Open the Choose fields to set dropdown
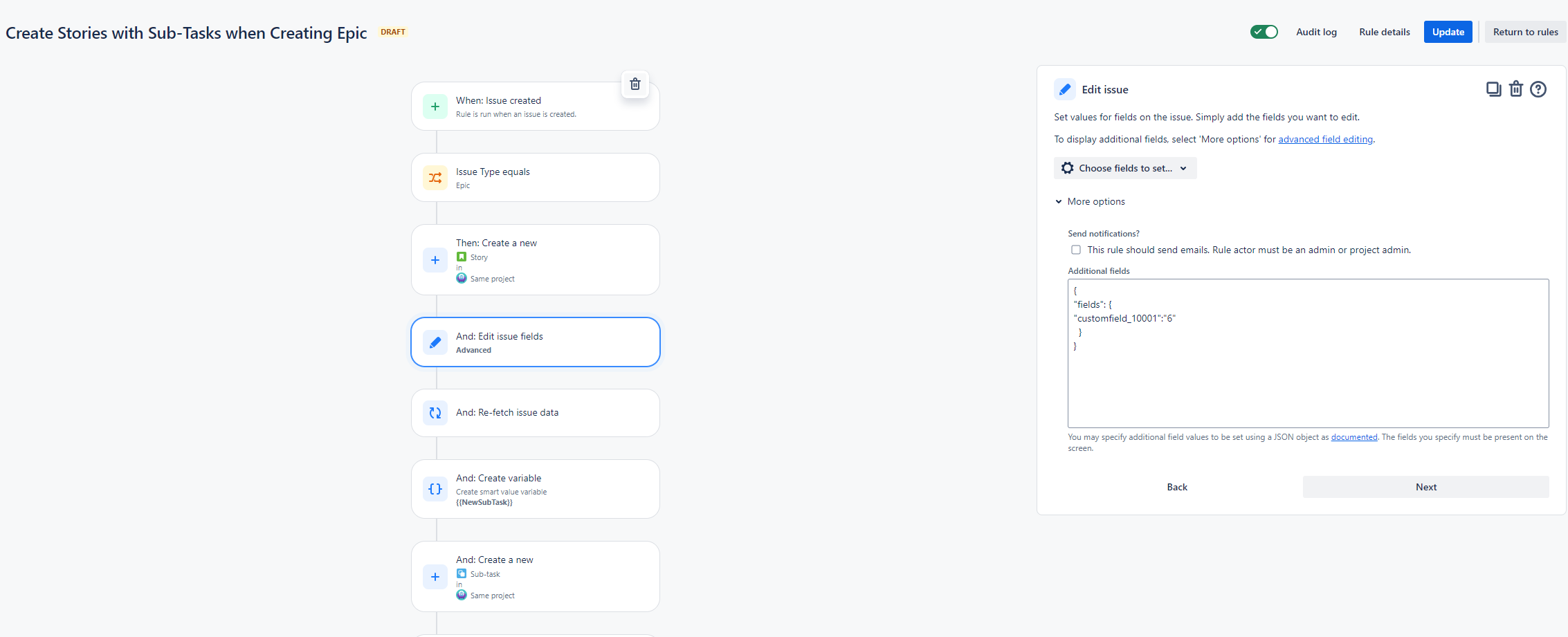 (x=1125, y=168)
